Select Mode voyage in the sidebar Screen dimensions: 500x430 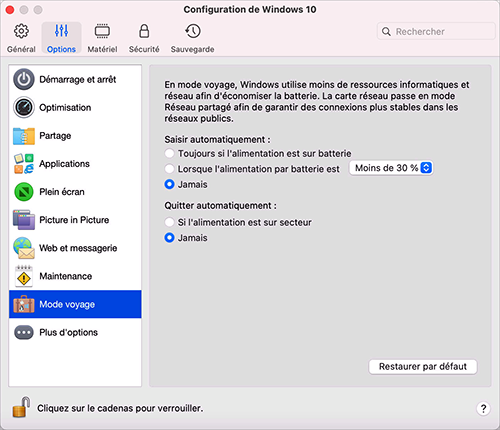[75, 304]
